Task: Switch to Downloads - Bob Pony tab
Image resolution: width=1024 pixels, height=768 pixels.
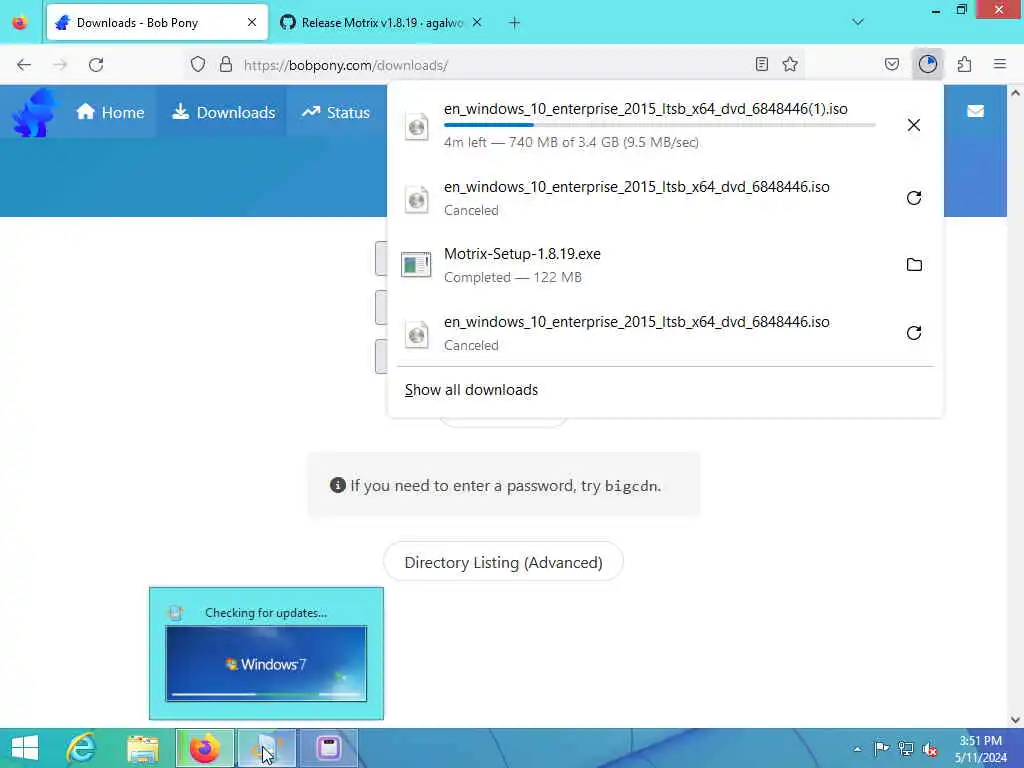Action: coord(157,23)
